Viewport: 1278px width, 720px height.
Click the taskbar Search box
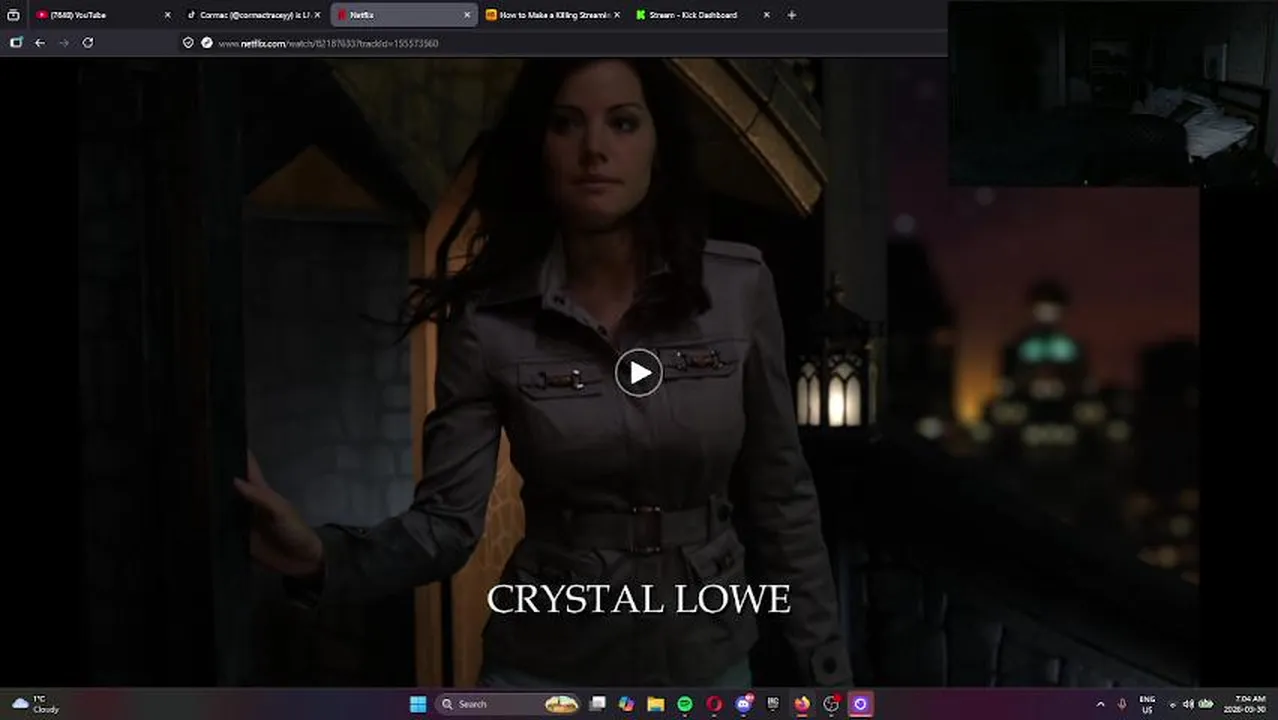[508, 704]
